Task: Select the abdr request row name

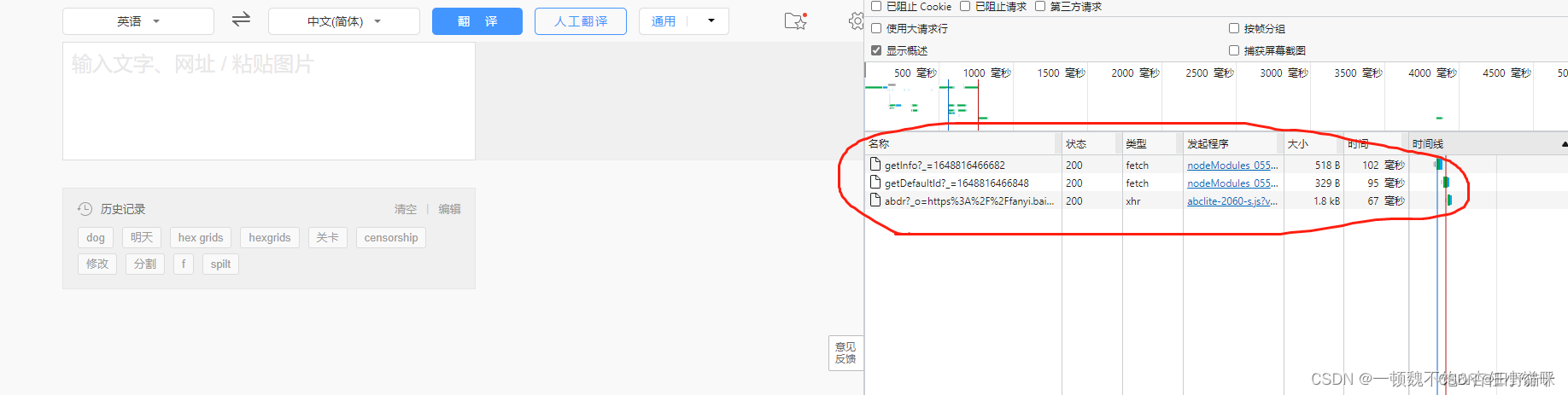Action: pyautogui.click(x=969, y=201)
